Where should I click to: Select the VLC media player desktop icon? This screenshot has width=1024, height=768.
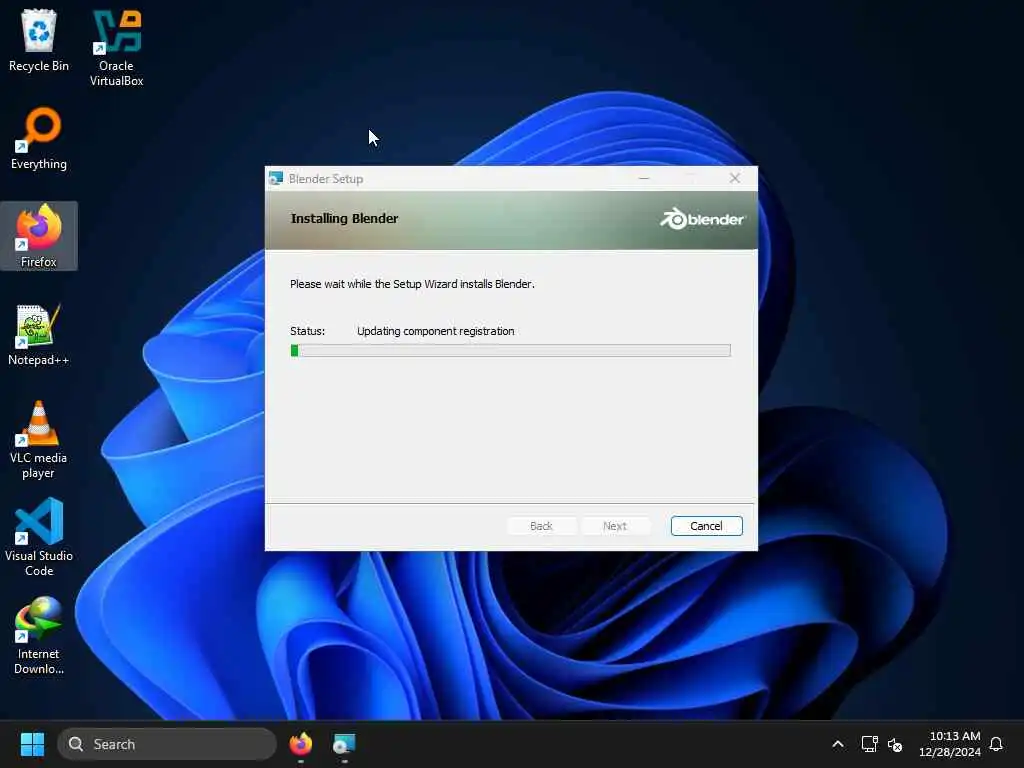[39, 440]
